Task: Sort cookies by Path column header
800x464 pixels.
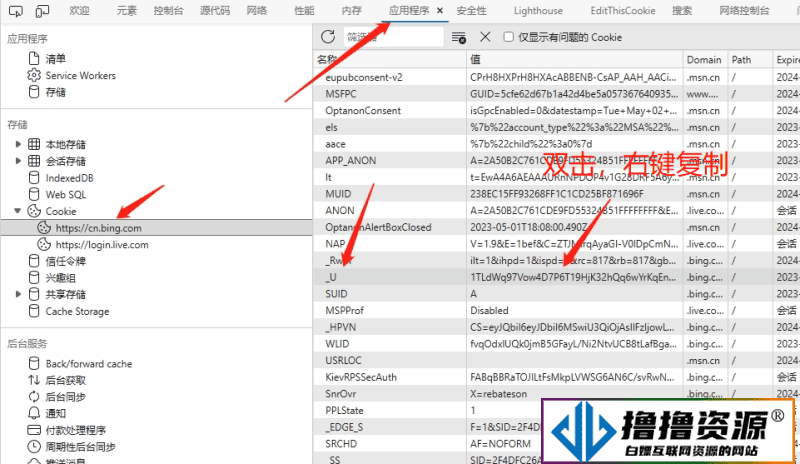Action: (749, 59)
